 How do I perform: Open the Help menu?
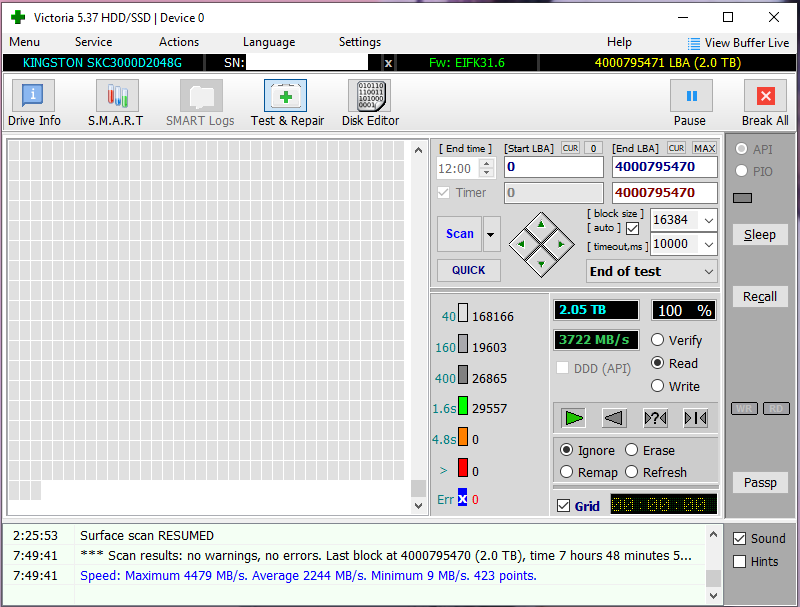(619, 42)
